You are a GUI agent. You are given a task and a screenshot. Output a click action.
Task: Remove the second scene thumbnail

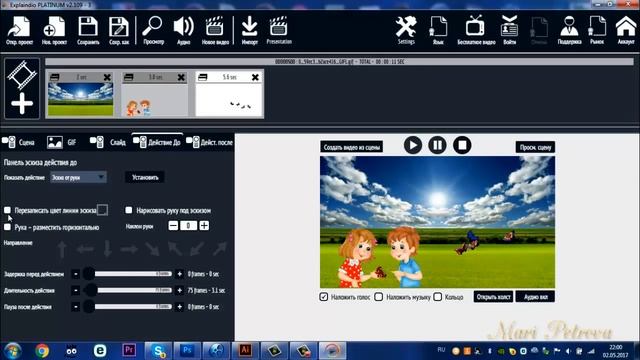(181, 77)
